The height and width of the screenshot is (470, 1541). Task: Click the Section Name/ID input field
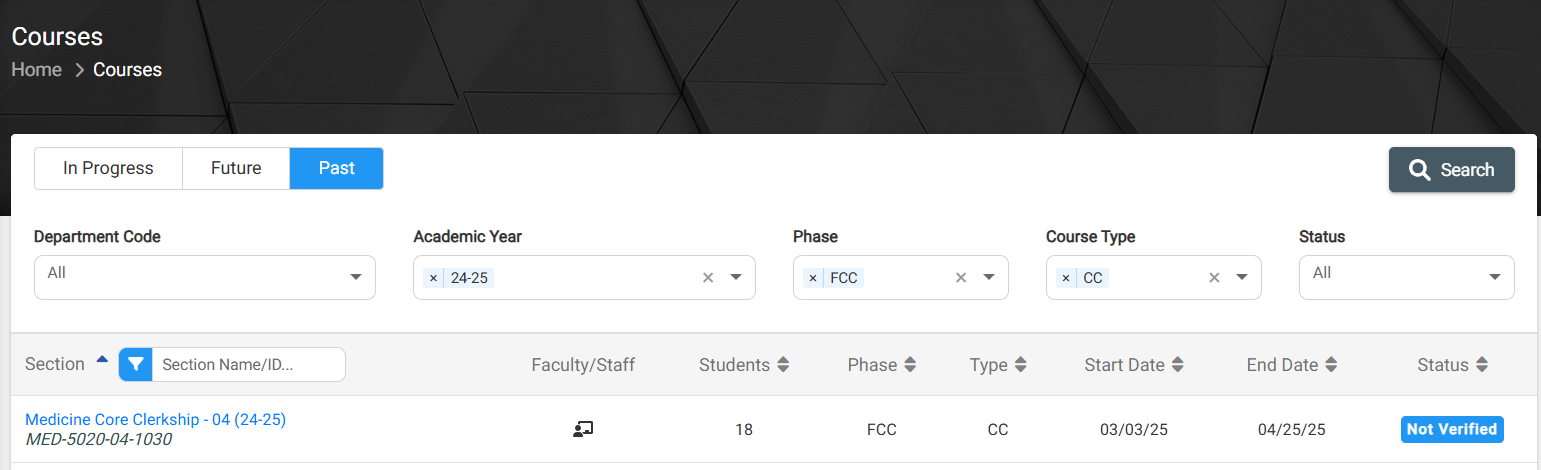(248, 364)
